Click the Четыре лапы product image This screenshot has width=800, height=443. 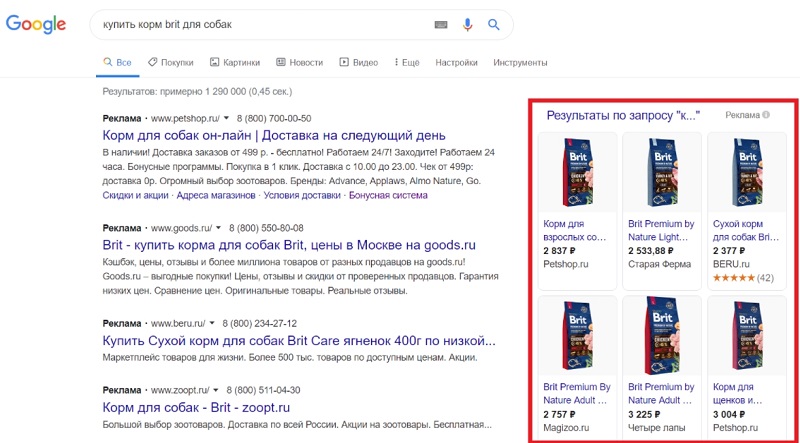[662, 335]
